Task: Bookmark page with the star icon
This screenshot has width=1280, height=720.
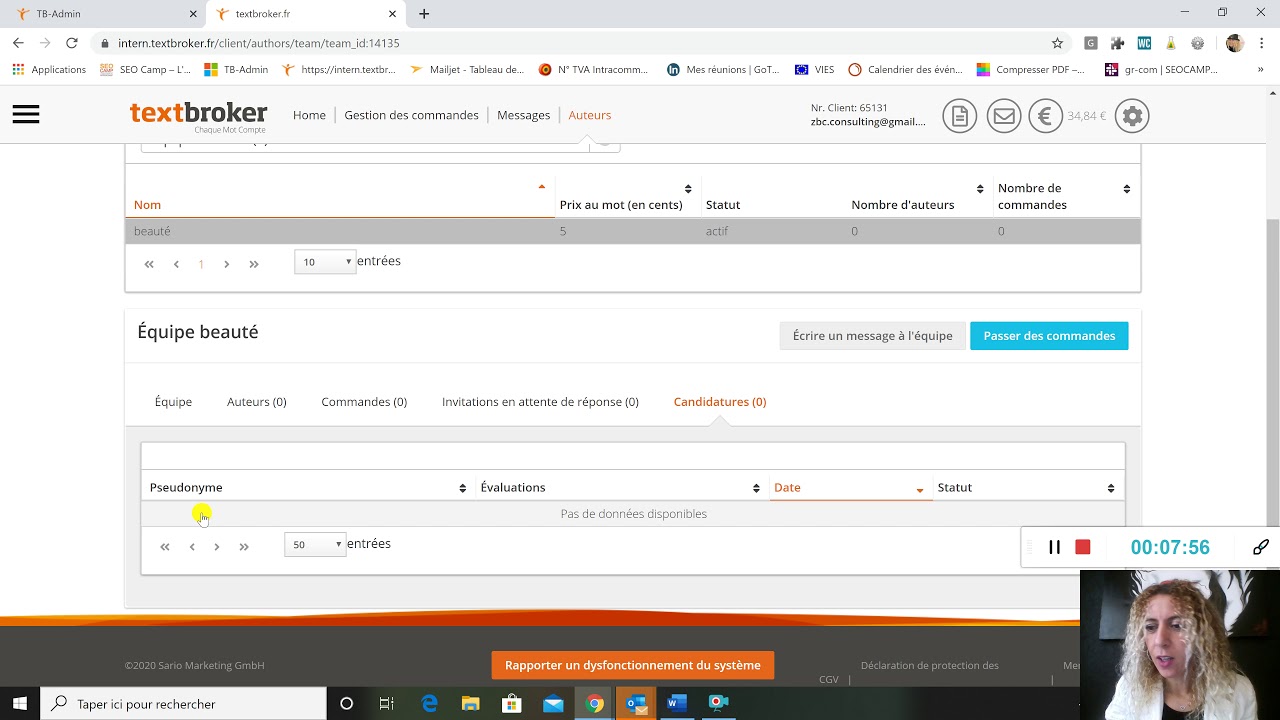Action: (1057, 43)
